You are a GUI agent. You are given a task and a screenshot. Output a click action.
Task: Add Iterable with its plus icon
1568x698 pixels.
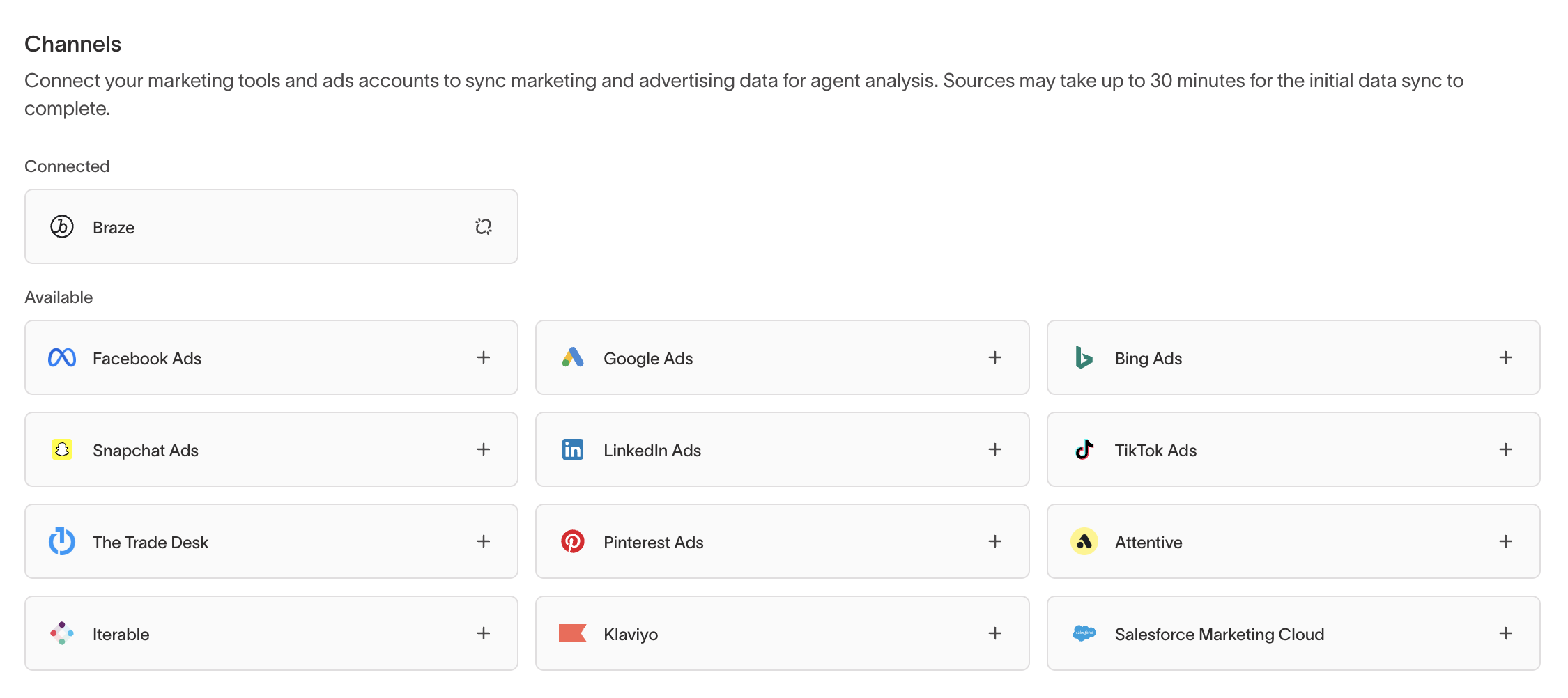[484, 633]
